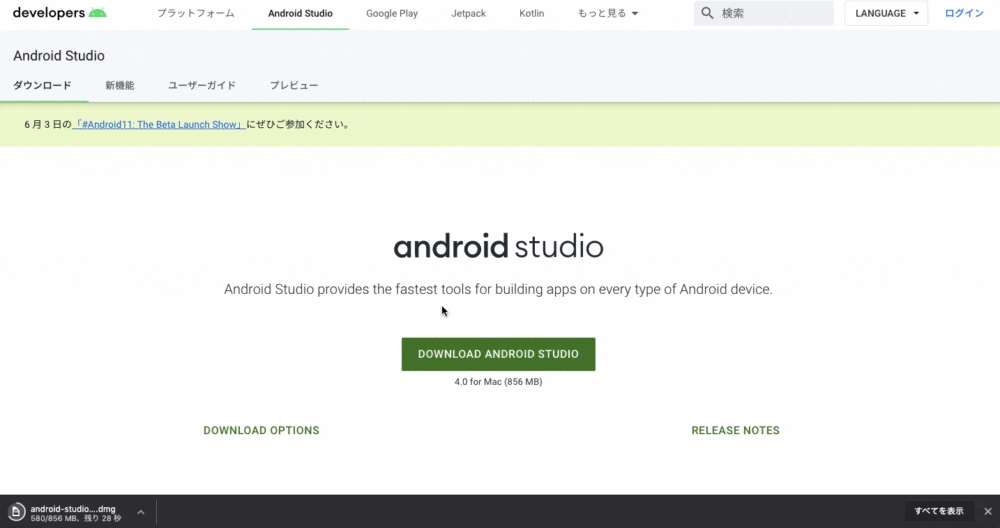Open the Kotlin nav item
Viewport: 1000px width, 528px height.
tap(531, 13)
